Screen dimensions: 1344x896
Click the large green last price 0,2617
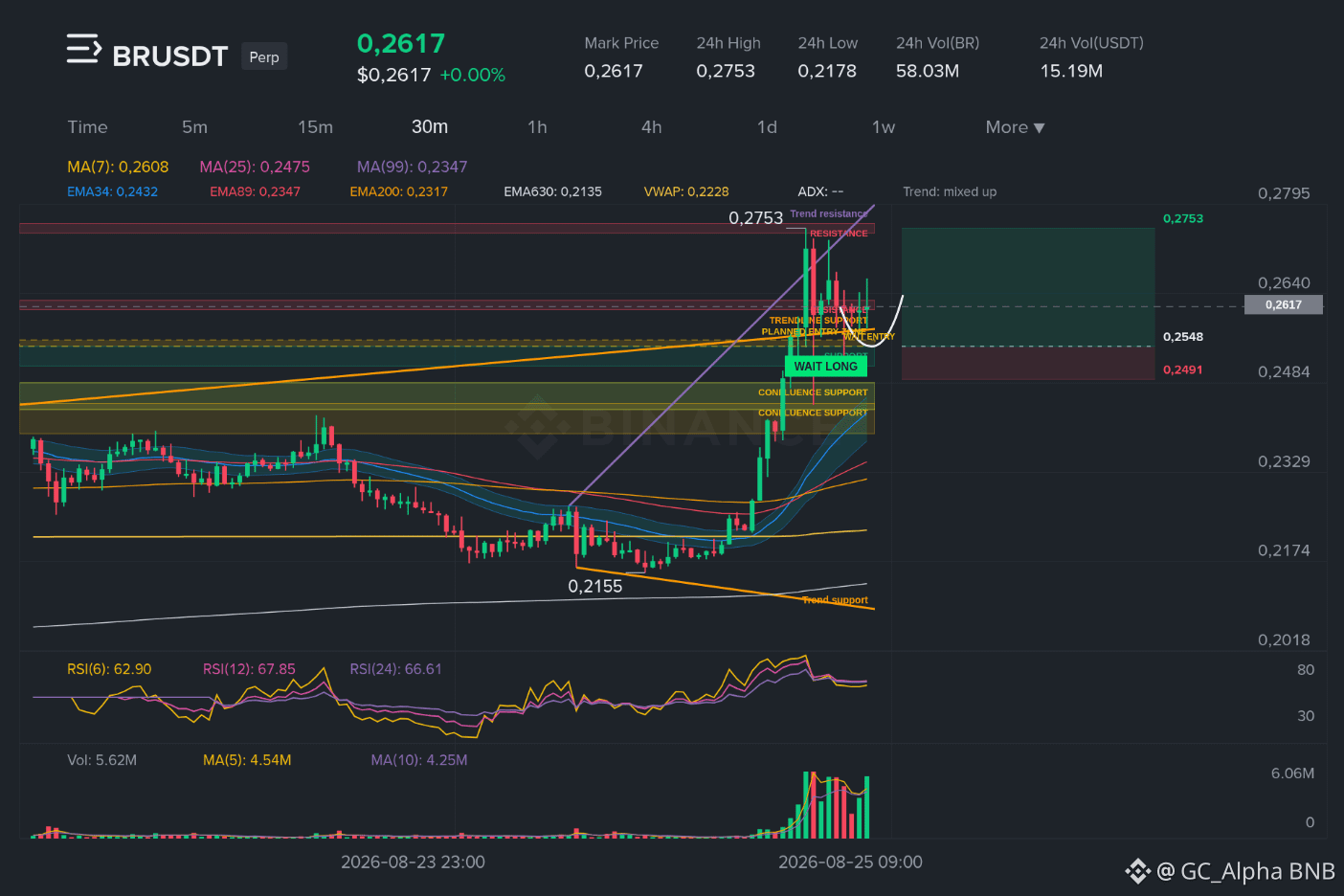[401, 43]
